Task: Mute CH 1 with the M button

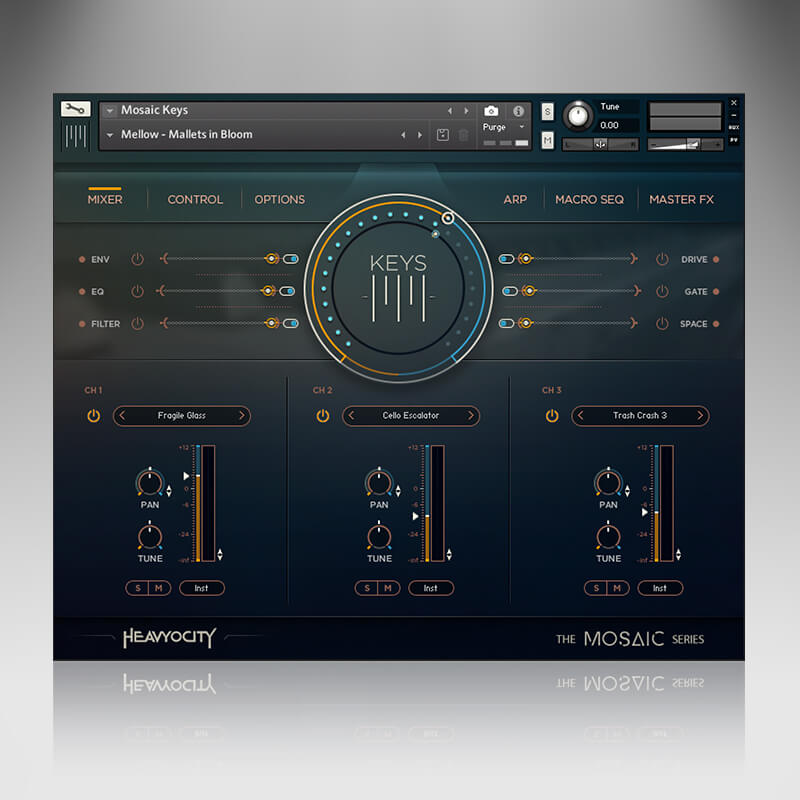Action: click(160, 588)
